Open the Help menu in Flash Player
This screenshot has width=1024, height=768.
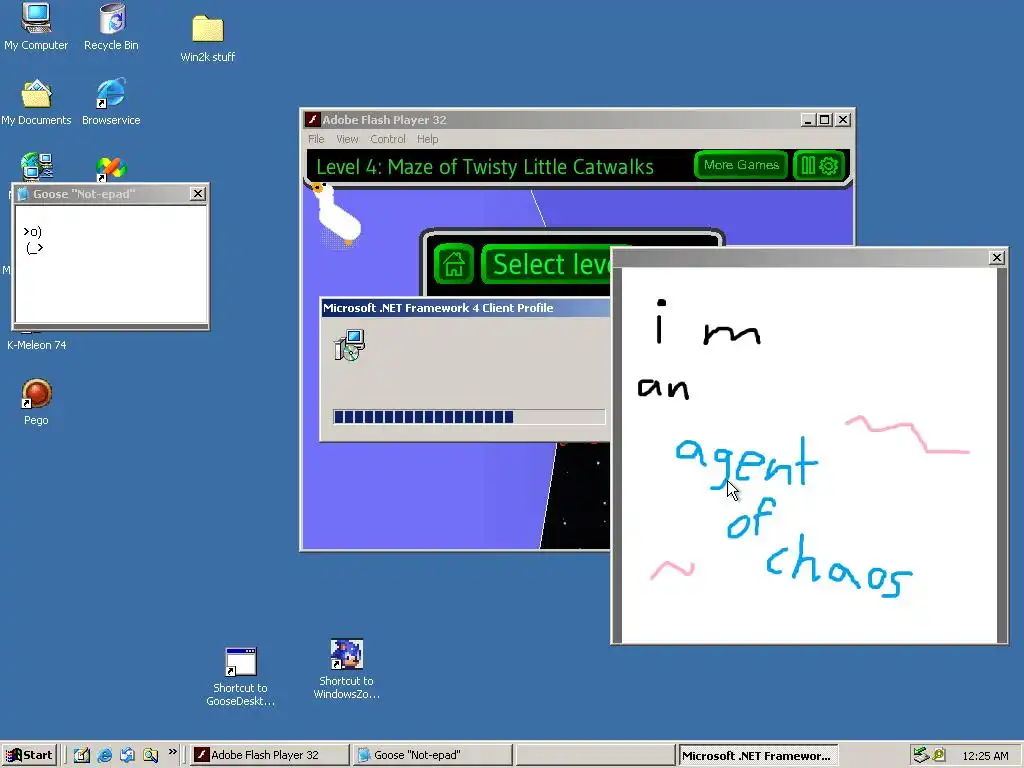coord(427,139)
